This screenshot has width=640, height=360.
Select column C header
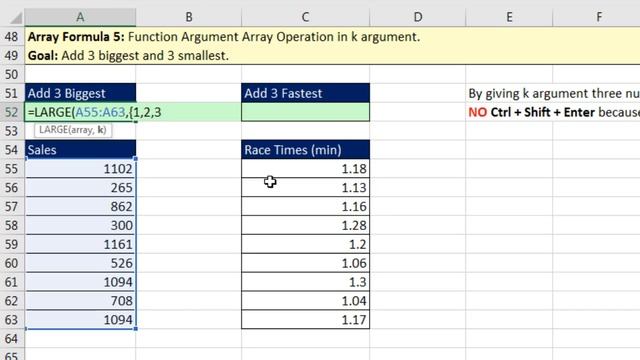305,17
